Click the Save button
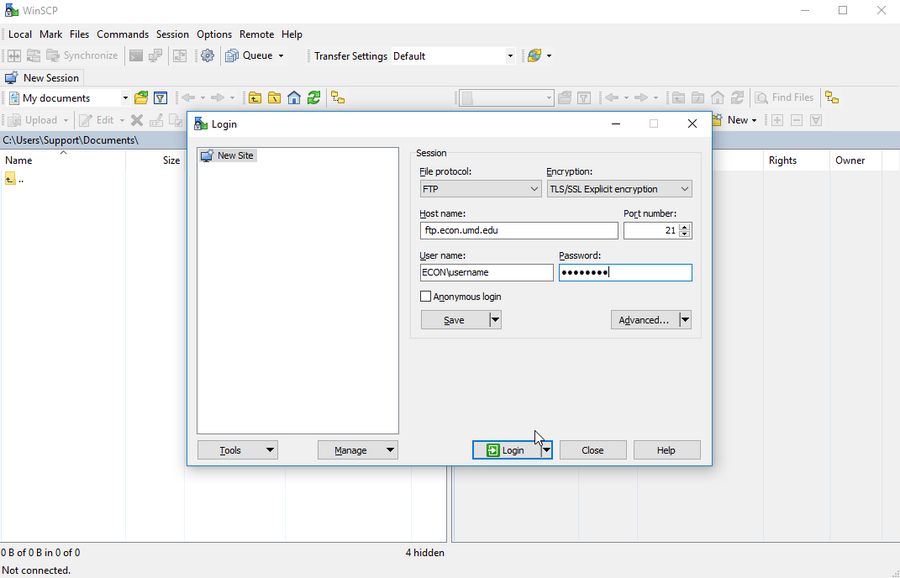Screen dimensions: 900x578 [x=455, y=320]
